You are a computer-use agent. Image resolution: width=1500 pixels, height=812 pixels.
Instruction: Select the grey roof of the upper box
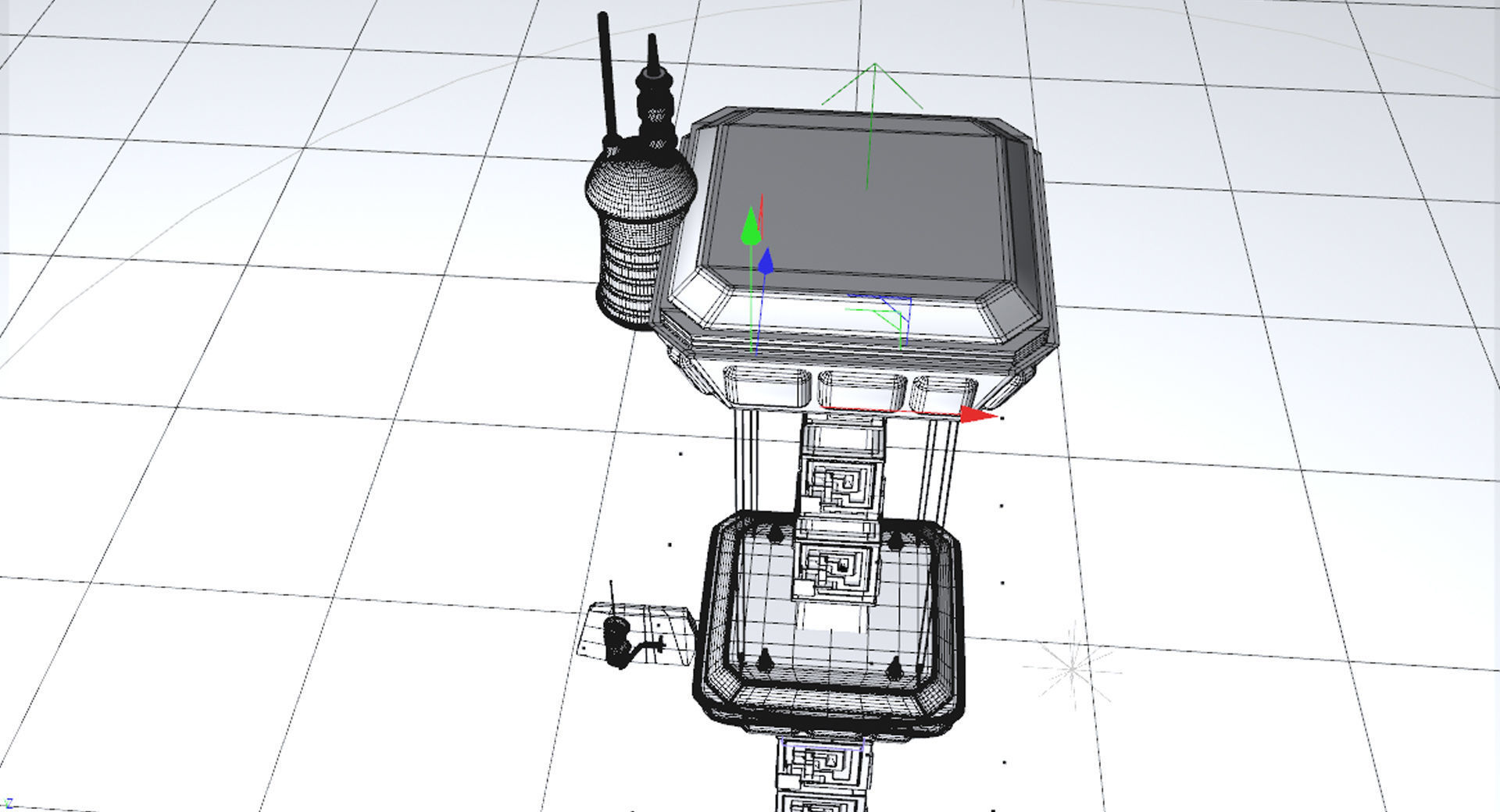click(x=859, y=205)
